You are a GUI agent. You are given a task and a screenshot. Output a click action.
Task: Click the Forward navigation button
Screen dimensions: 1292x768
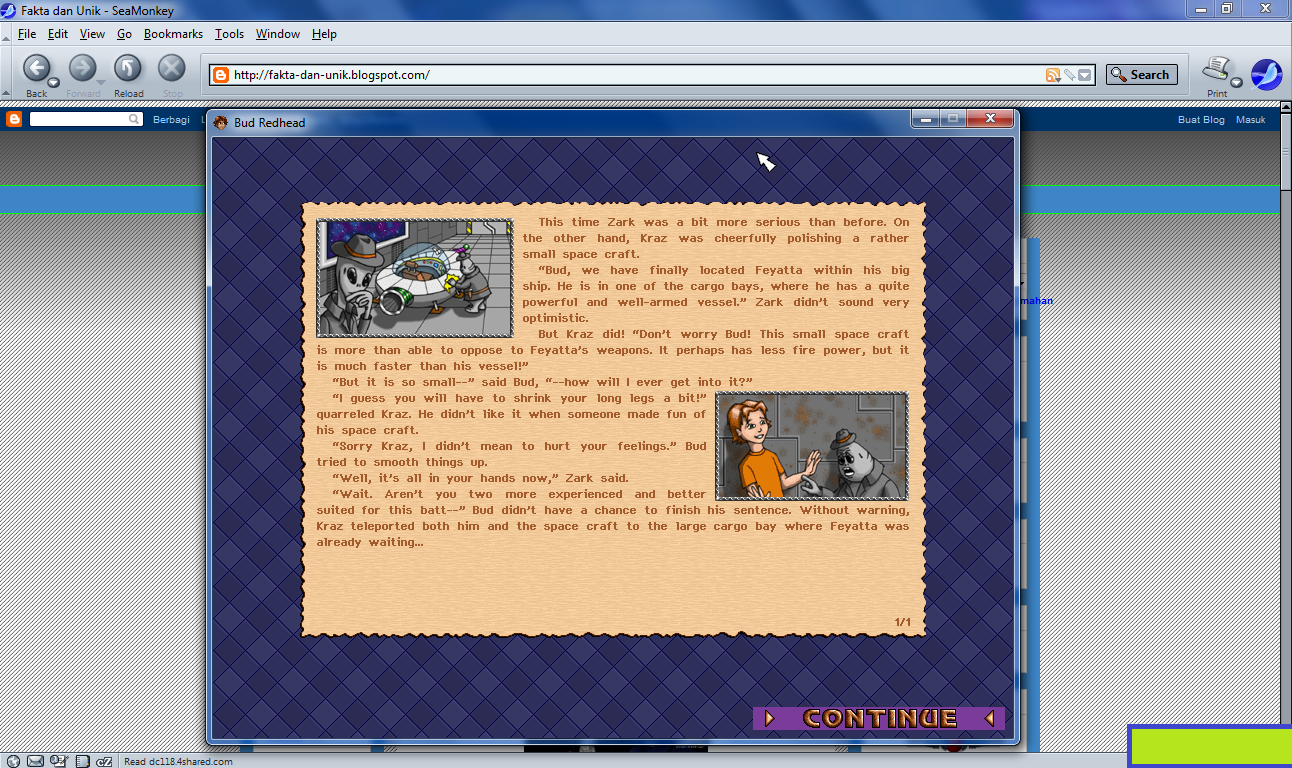pos(82,68)
